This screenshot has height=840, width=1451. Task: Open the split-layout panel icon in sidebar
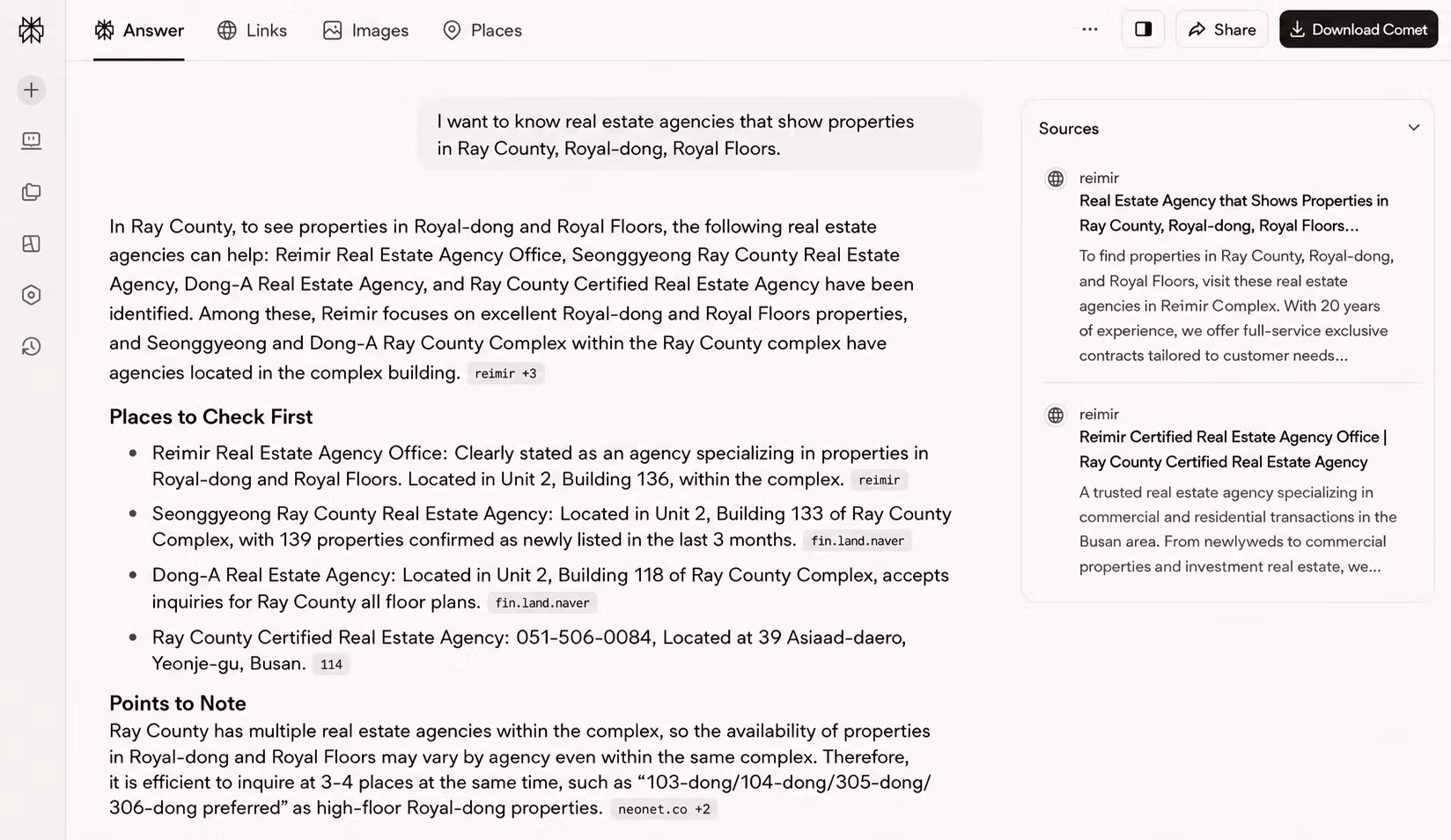click(x=31, y=244)
